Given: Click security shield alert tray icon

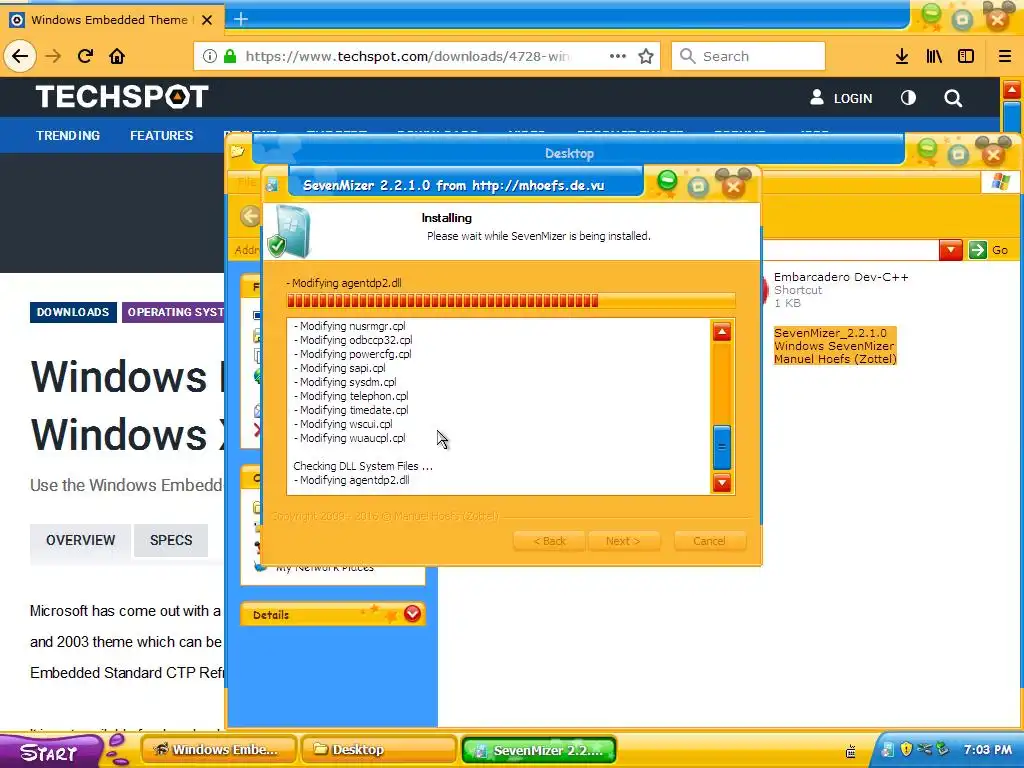Looking at the screenshot, I should tap(906, 749).
